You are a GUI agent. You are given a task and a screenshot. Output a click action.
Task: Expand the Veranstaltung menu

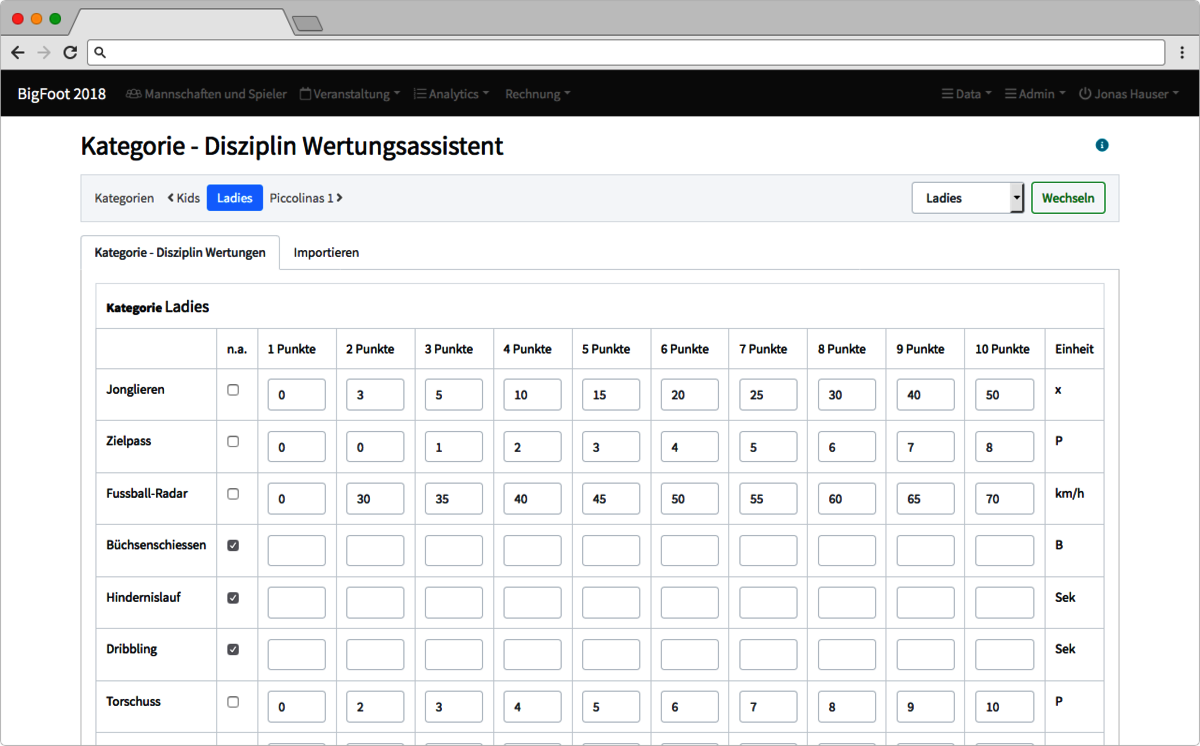tap(350, 94)
